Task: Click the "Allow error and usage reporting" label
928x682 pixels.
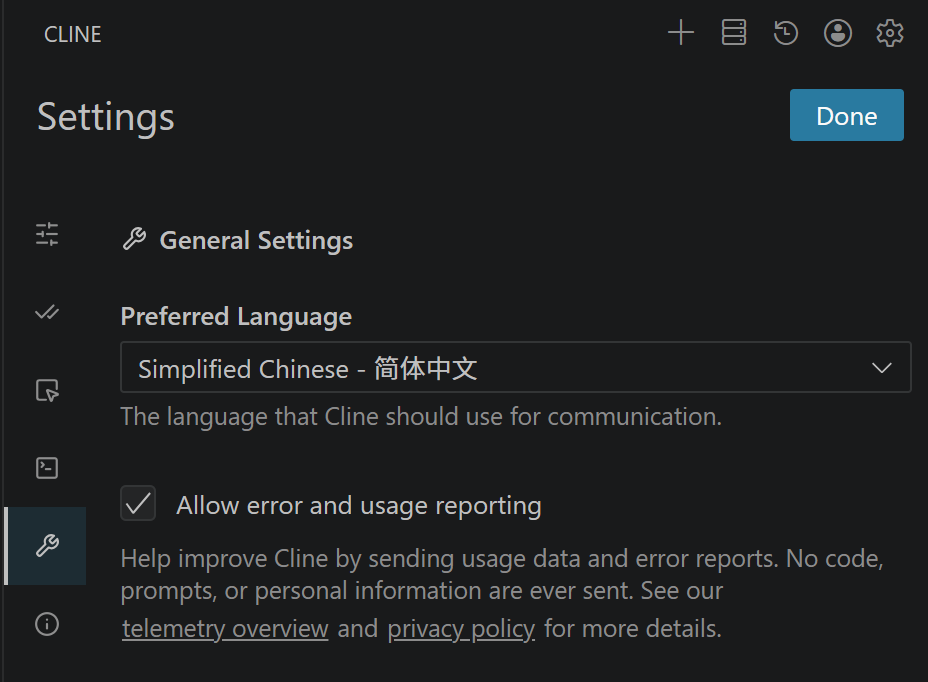Action: pos(359,506)
